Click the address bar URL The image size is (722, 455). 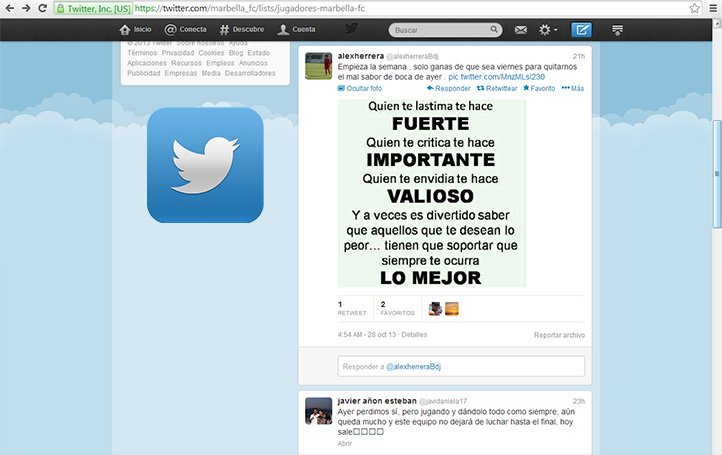click(250, 8)
